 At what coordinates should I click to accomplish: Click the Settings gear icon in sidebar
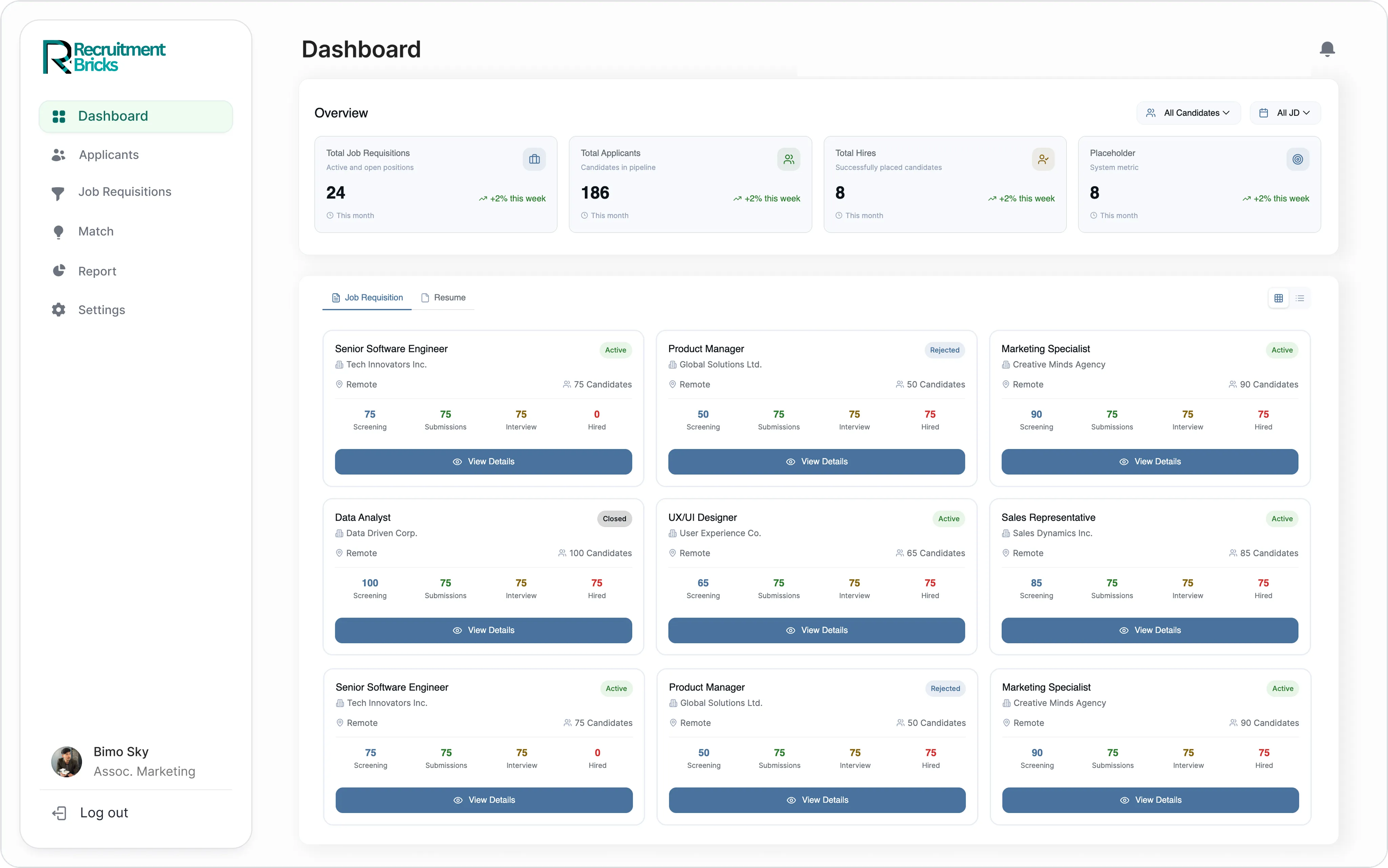tap(59, 310)
